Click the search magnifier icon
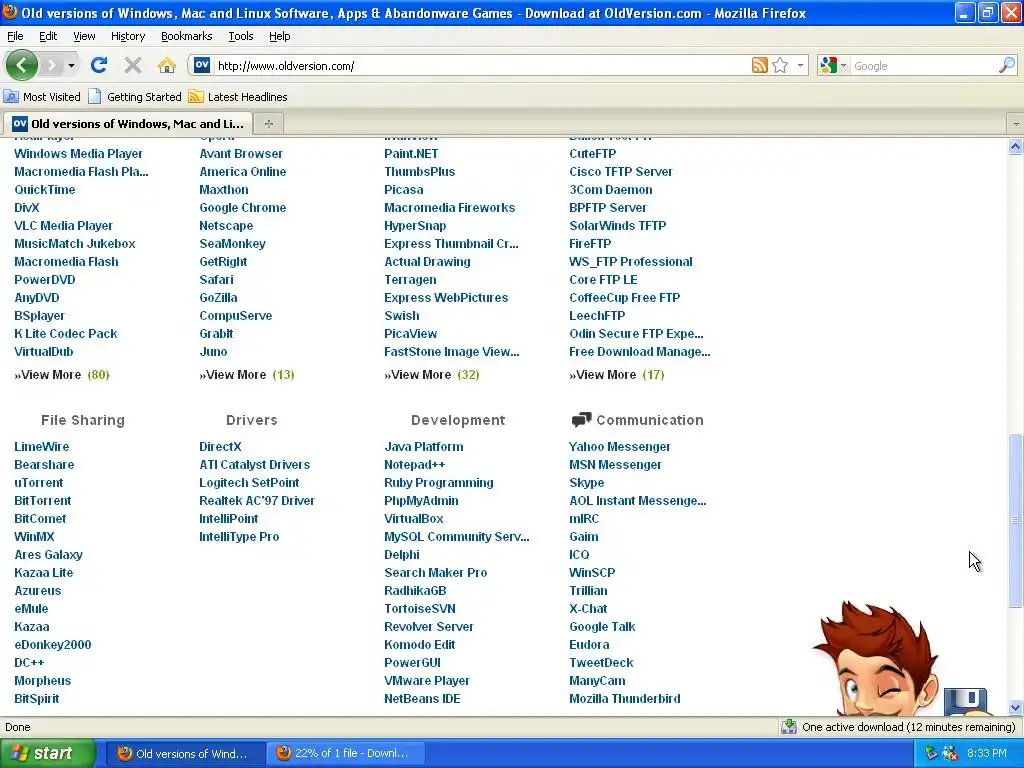Image resolution: width=1024 pixels, height=768 pixels. 1006,65
